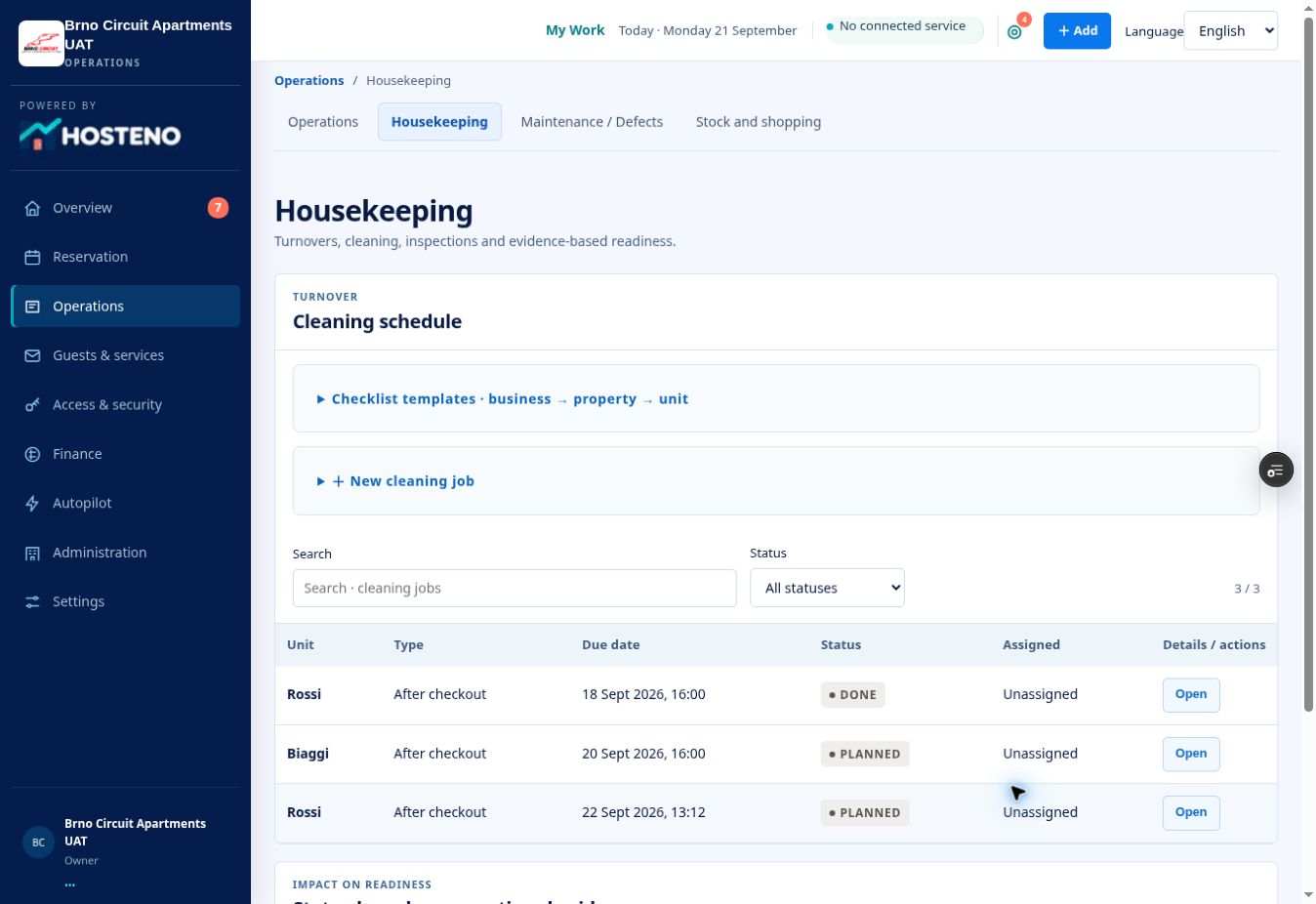Expand the New cleaning job section
The image size is (1316, 904).
(776, 481)
